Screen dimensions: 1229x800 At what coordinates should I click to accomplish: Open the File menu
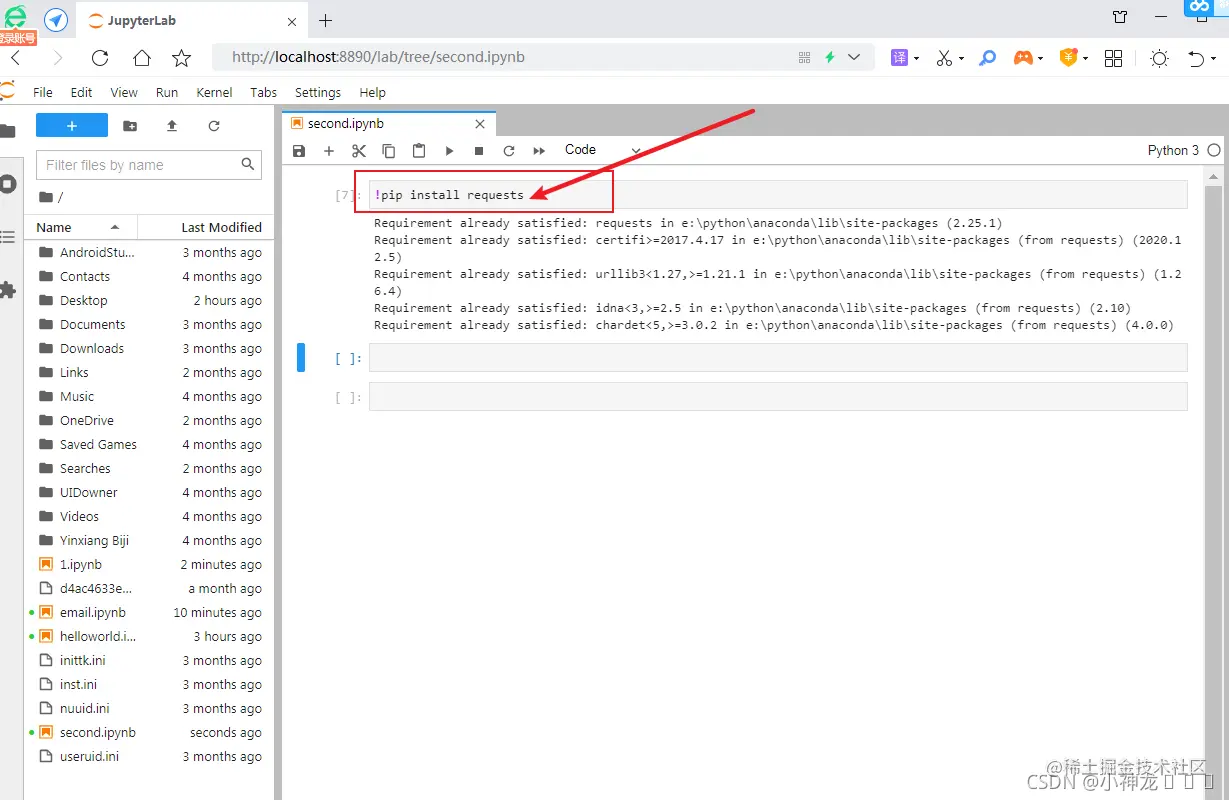43,92
